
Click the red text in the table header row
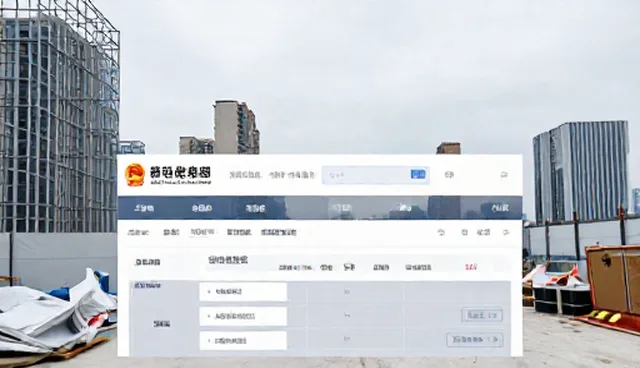tap(471, 267)
